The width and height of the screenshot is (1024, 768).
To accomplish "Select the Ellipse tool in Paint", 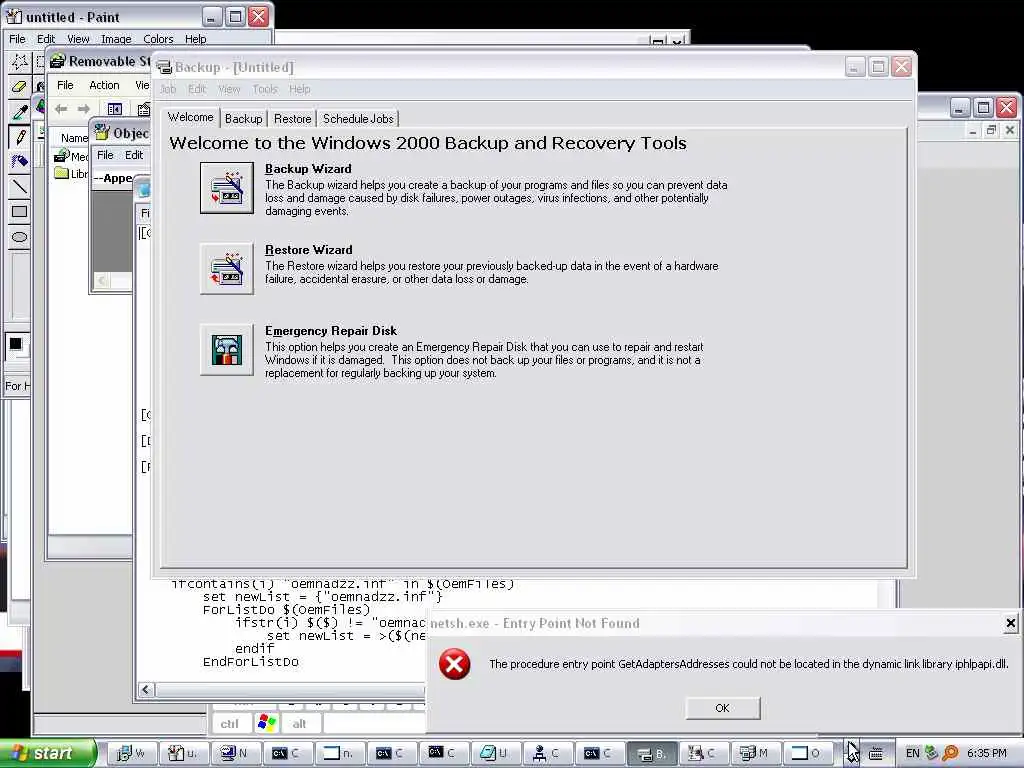I will click(x=20, y=237).
